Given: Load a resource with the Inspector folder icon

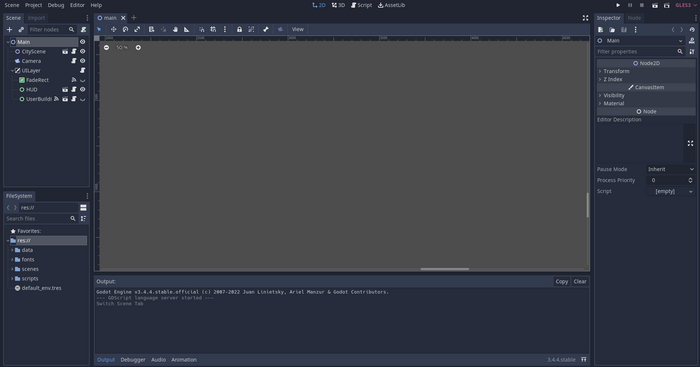Looking at the screenshot, I should [612, 29].
